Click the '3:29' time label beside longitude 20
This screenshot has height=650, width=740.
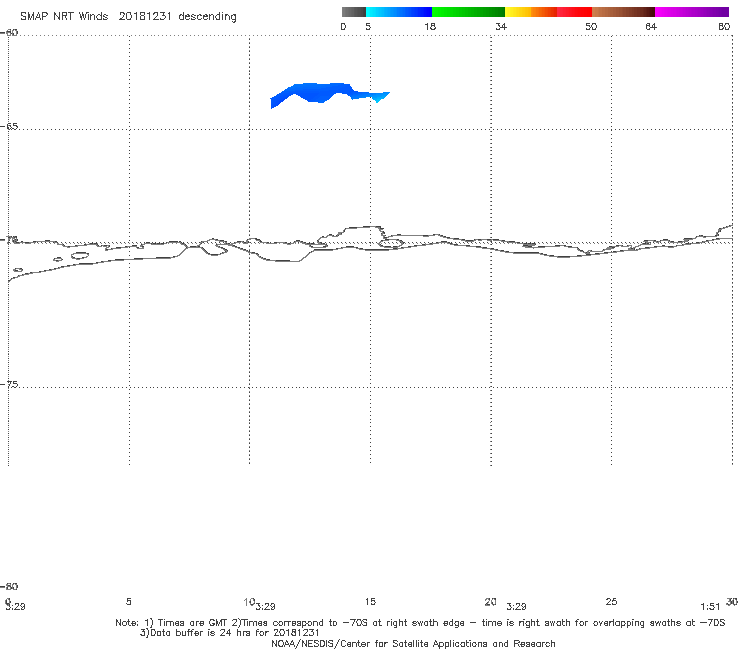point(516,607)
